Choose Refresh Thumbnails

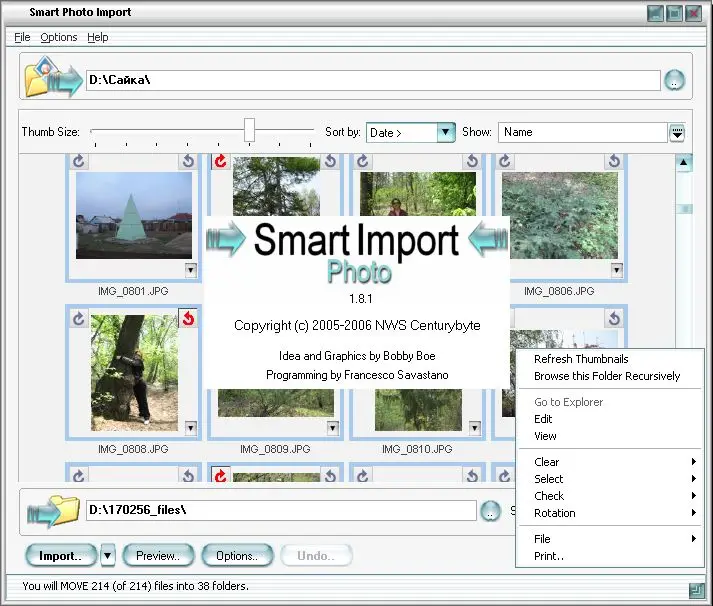(609, 359)
